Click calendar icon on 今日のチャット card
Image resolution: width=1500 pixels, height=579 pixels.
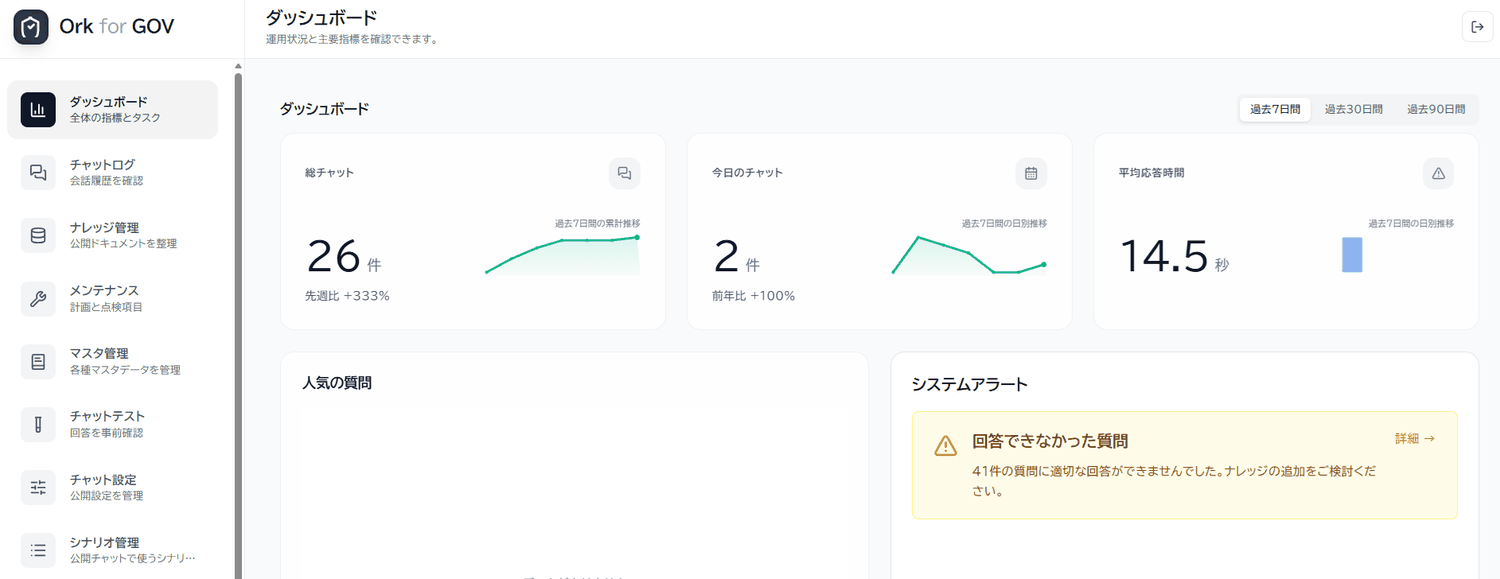(x=1031, y=173)
